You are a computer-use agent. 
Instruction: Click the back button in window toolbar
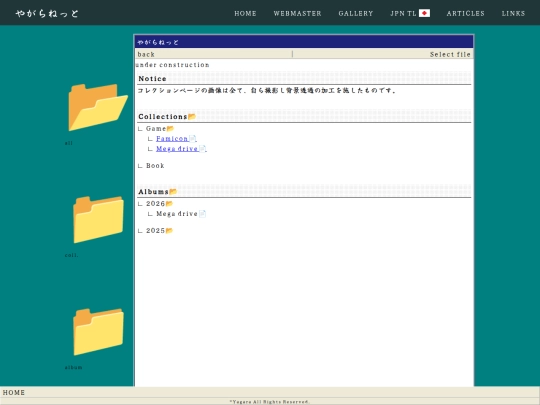pos(146,54)
